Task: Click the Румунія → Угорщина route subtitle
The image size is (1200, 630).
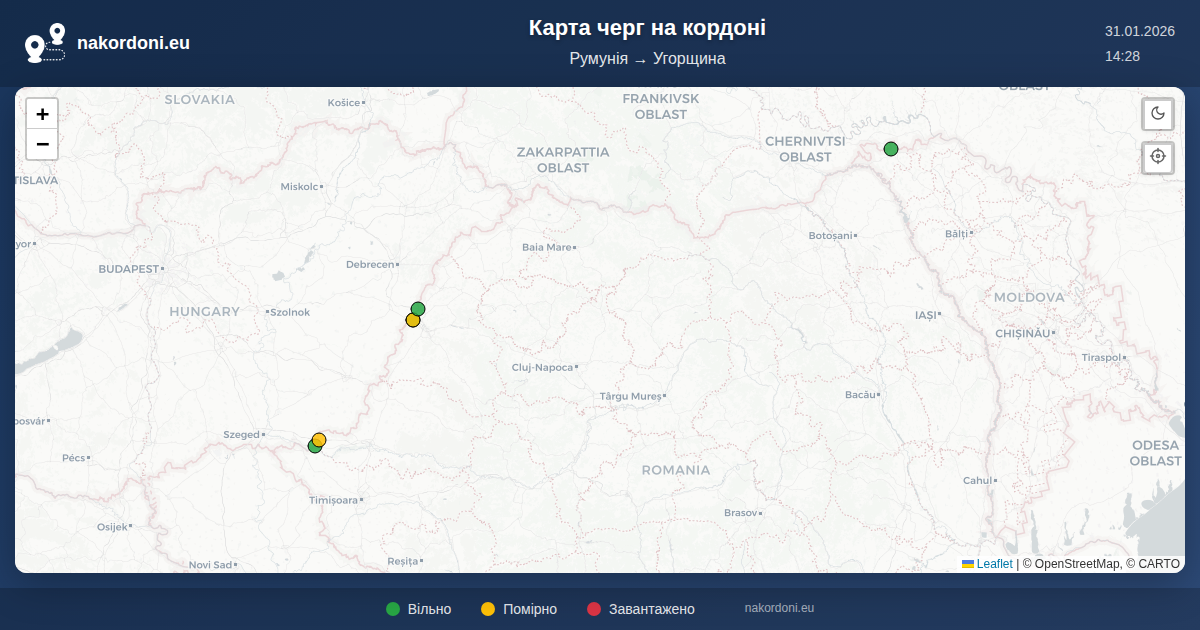Action: point(647,59)
